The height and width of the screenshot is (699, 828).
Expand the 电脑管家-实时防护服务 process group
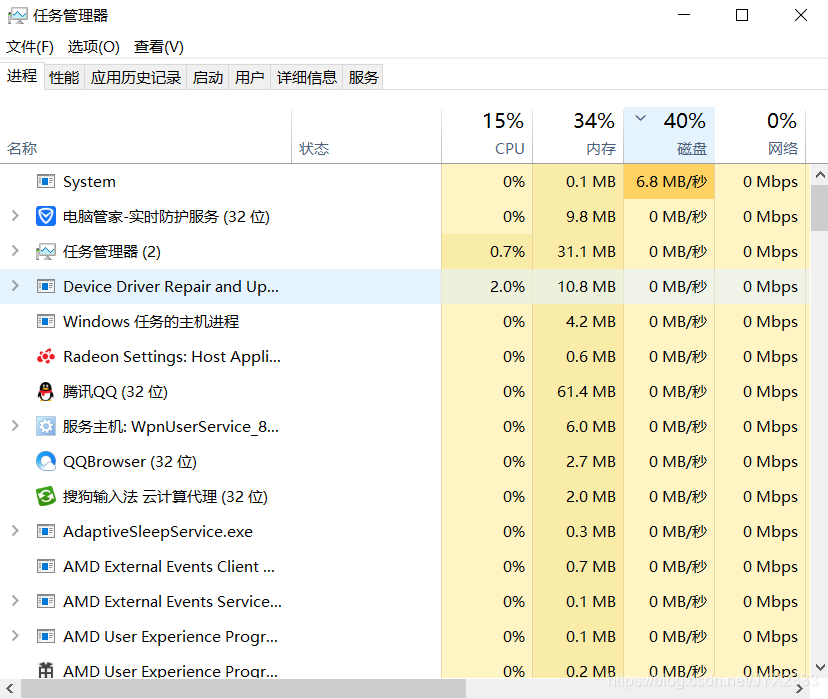click(x=15, y=216)
